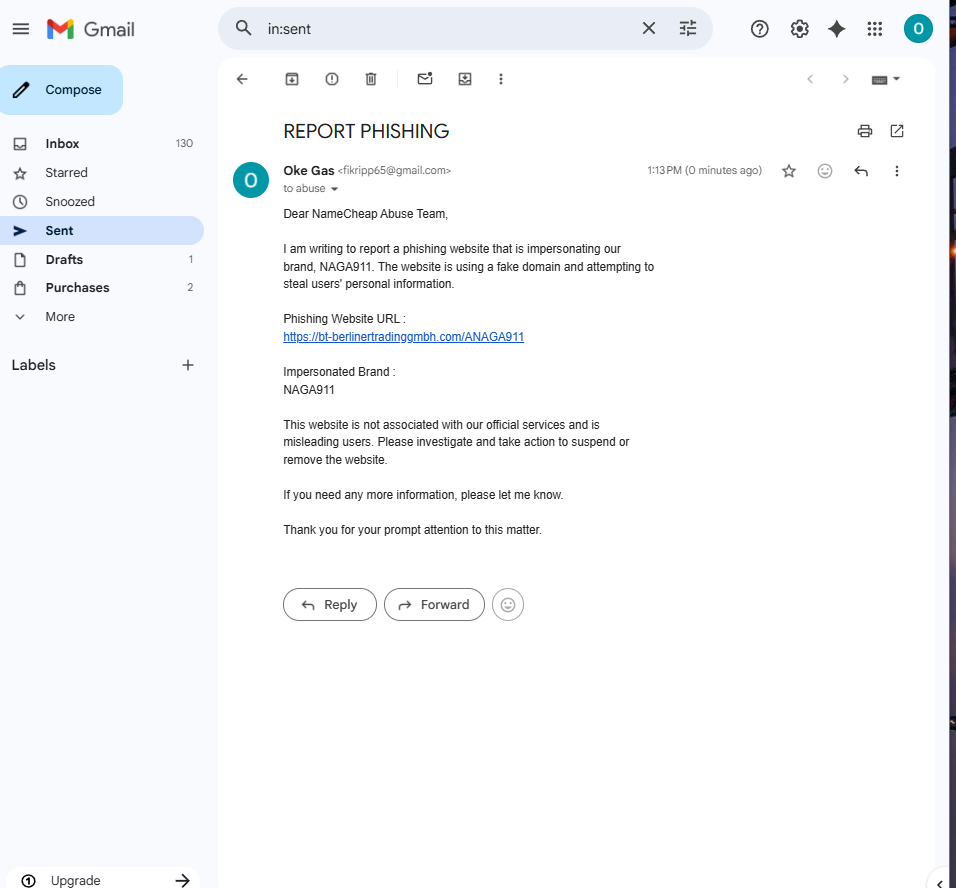Click the Labels heading

click(x=34, y=365)
